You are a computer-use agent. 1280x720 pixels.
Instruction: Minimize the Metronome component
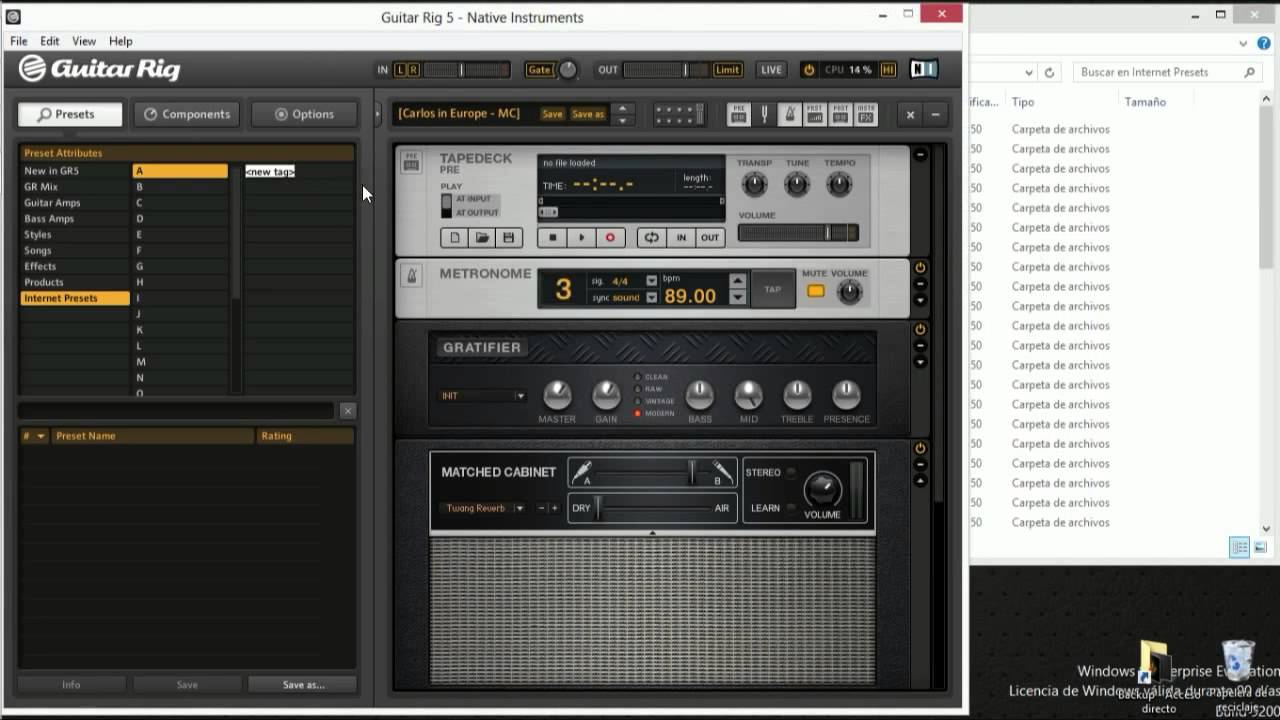[920, 284]
